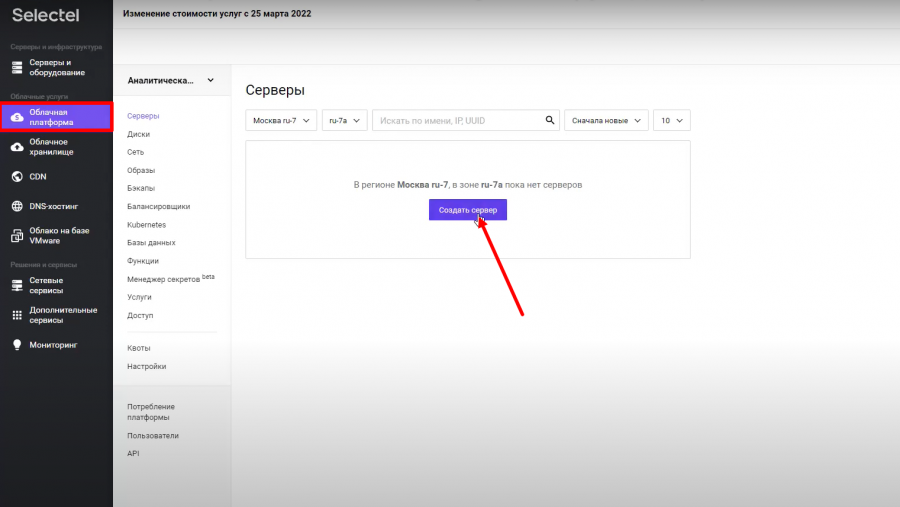This screenshot has width=900, height=507.
Task: Open Пользователи link
Action: click(153, 436)
